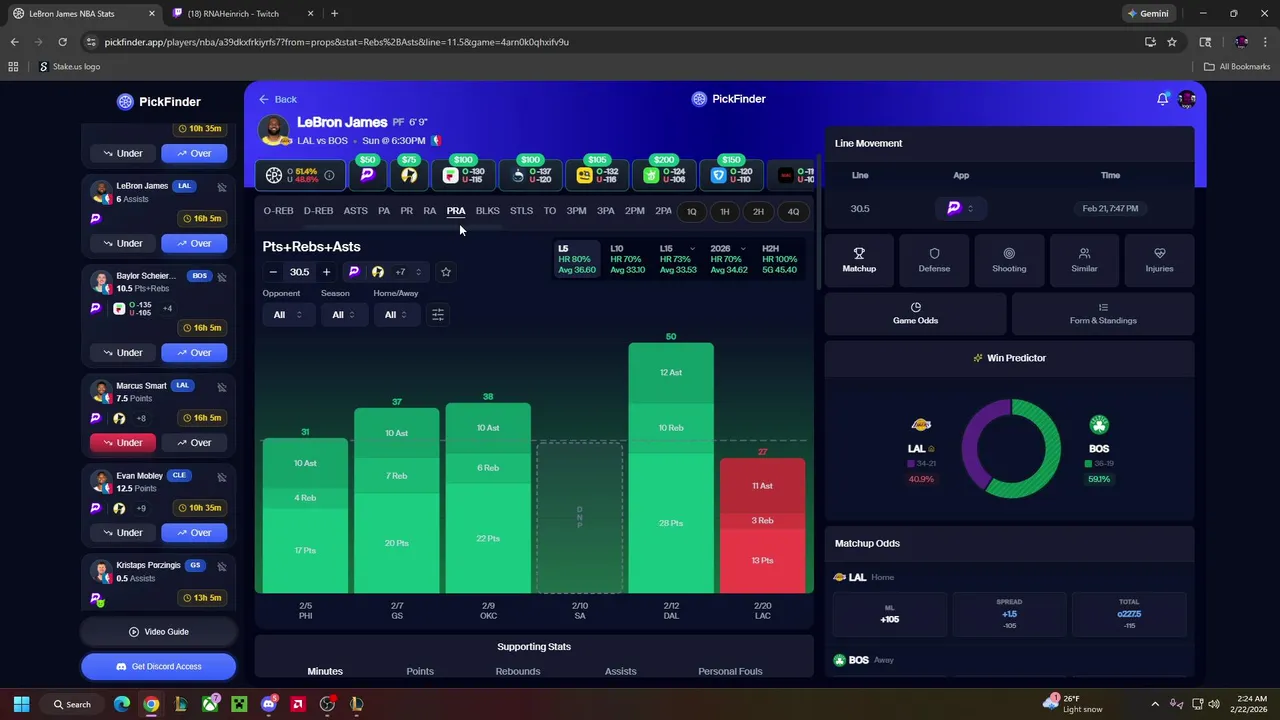Go Back to the previous page
1280x720 pixels.
click(x=277, y=99)
